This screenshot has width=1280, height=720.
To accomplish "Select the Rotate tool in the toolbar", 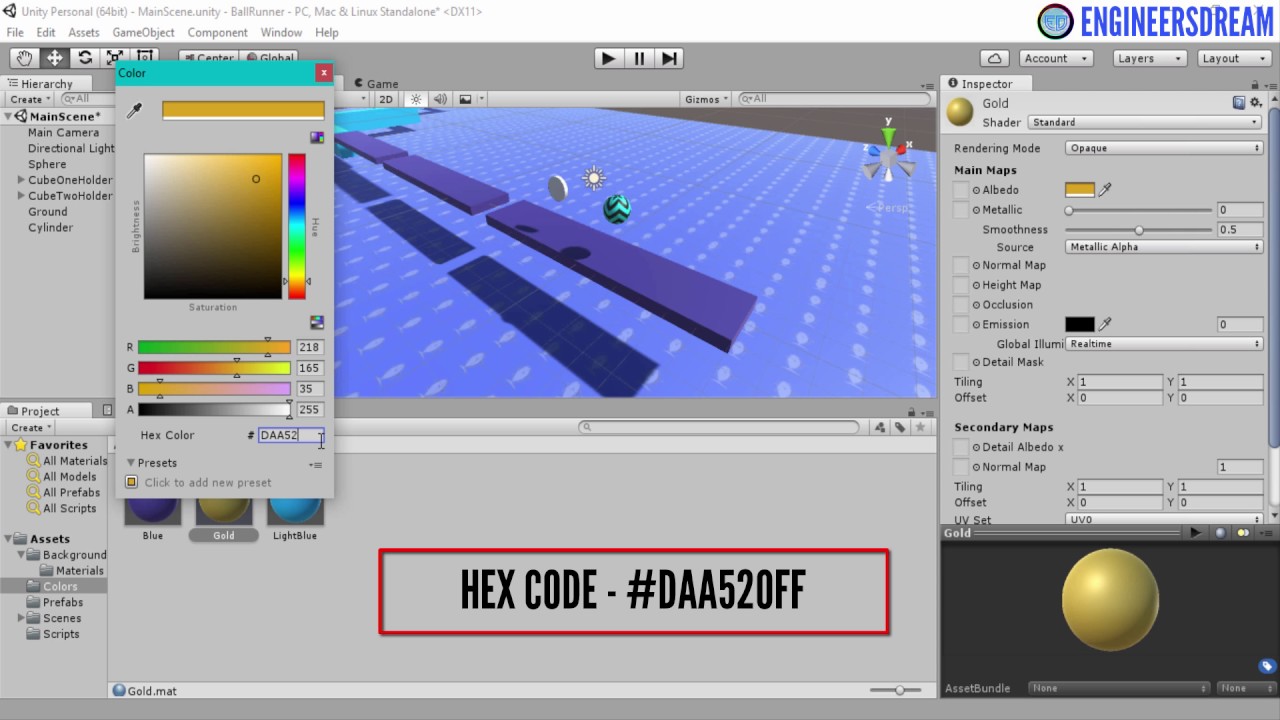I will point(85,58).
